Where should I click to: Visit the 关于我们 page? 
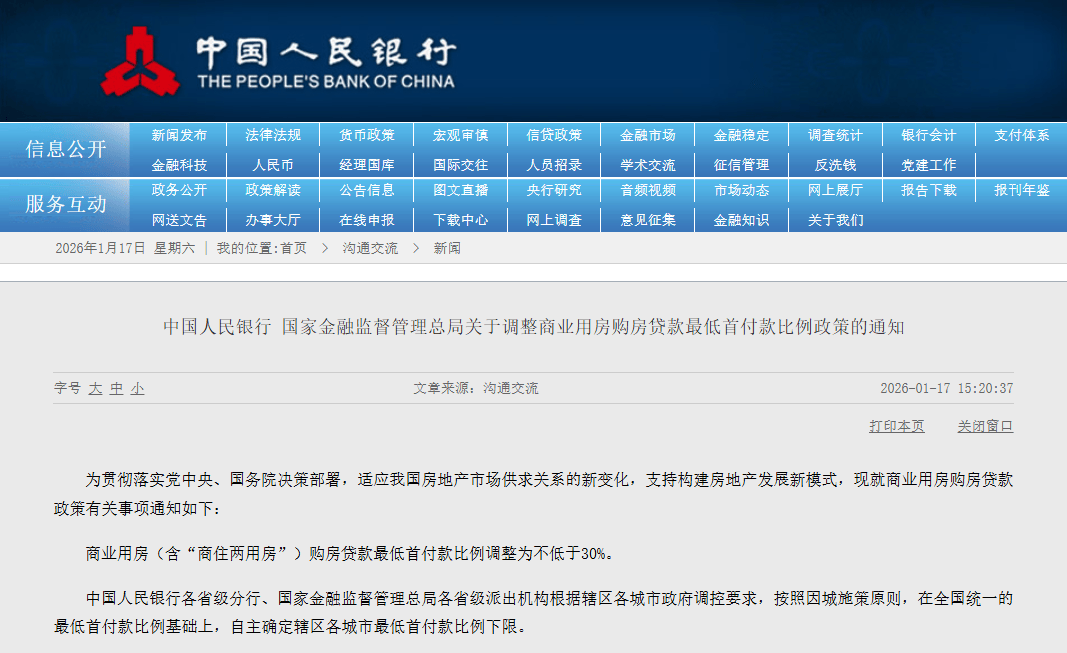[x=834, y=220]
